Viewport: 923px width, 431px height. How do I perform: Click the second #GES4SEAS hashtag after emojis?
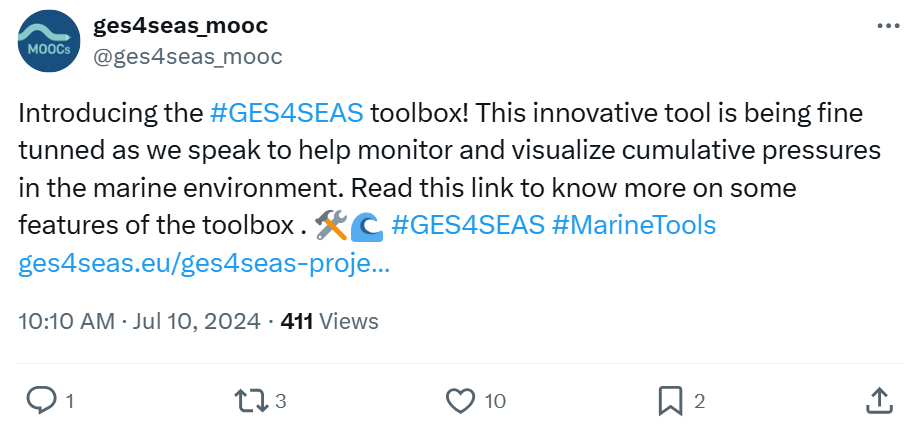(x=468, y=225)
